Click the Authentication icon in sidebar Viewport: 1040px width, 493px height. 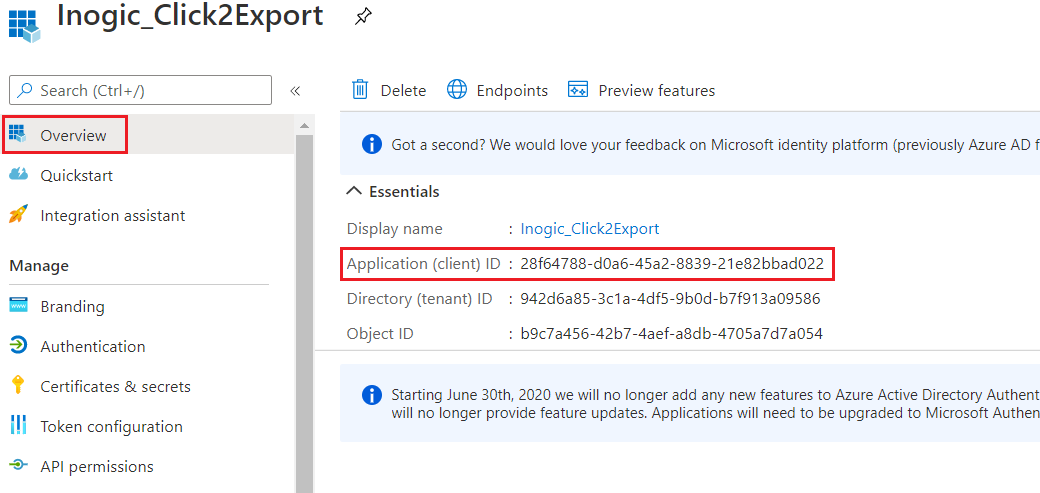pyautogui.click(x=18, y=346)
